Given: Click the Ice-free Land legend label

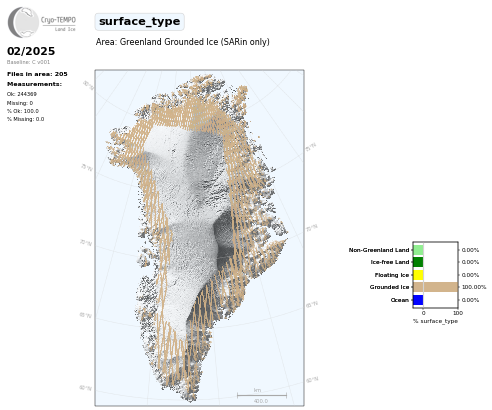Looking at the screenshot, I should (x=390, y=262).
